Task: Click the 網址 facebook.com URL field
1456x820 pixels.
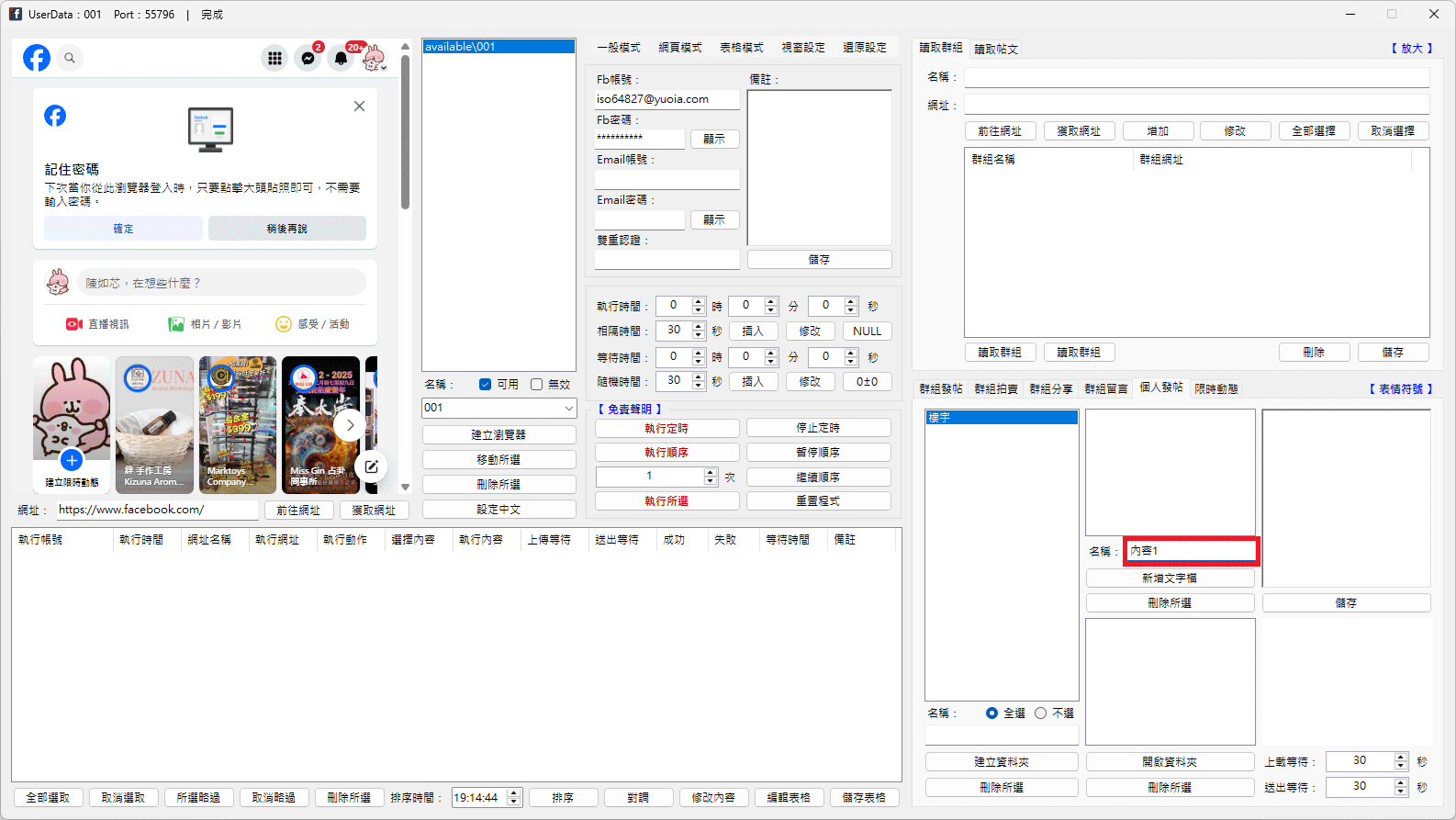Action: coord(158,510)
